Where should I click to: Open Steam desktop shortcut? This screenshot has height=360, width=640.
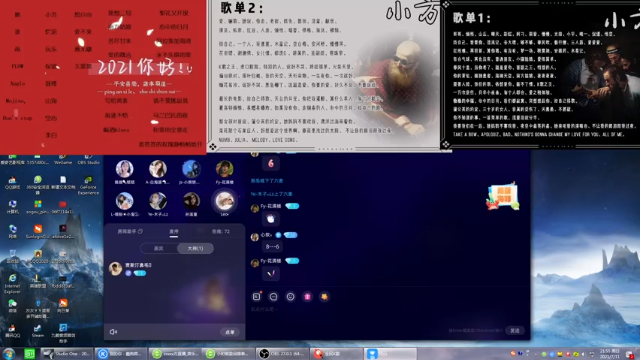coord(38,331)
